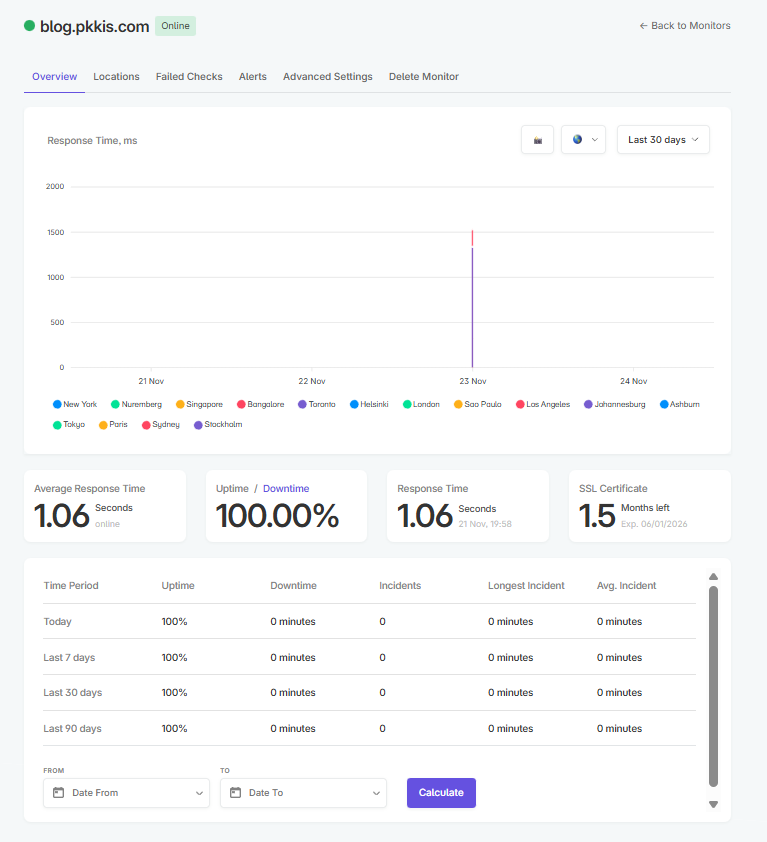Screen dimensions: 767x842
Task: Open the Advanced Settings tab
Action: click(327, 77)
